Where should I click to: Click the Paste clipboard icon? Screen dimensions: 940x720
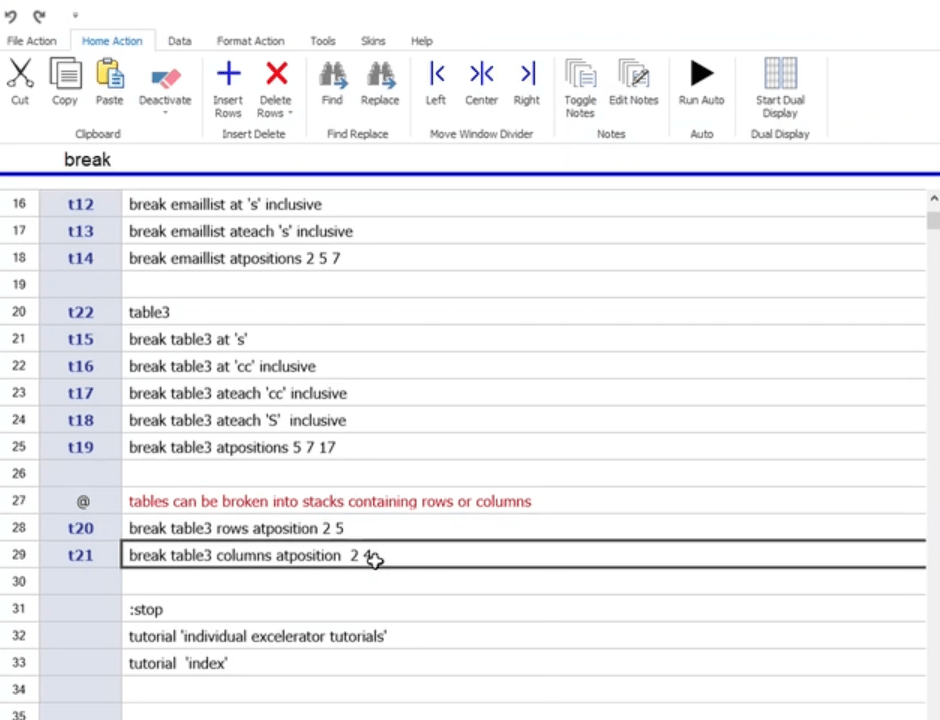click(x=109, y=75)
